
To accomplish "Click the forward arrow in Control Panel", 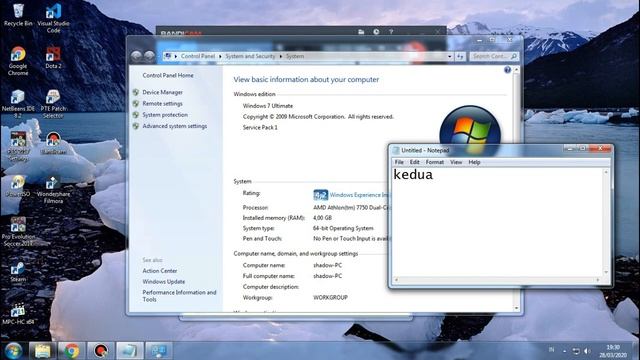I will [149, 56].
